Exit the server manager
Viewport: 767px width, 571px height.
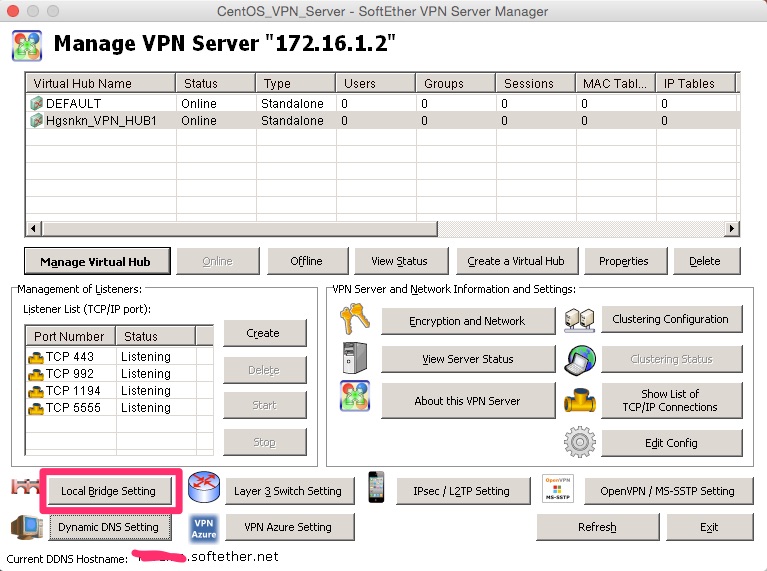click(710, 527)
